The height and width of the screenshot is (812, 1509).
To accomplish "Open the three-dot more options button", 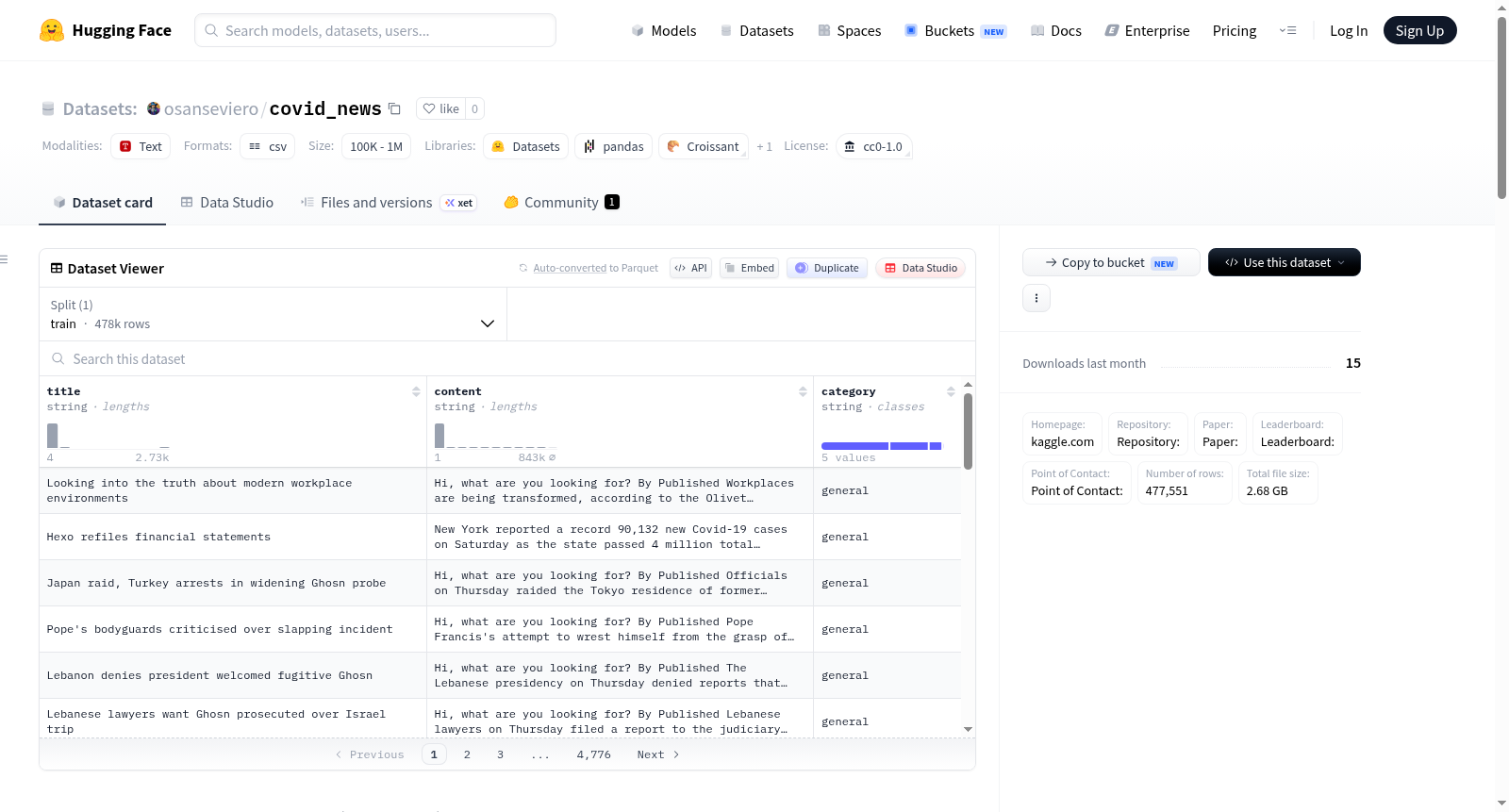I will [x=1036, y=298].
